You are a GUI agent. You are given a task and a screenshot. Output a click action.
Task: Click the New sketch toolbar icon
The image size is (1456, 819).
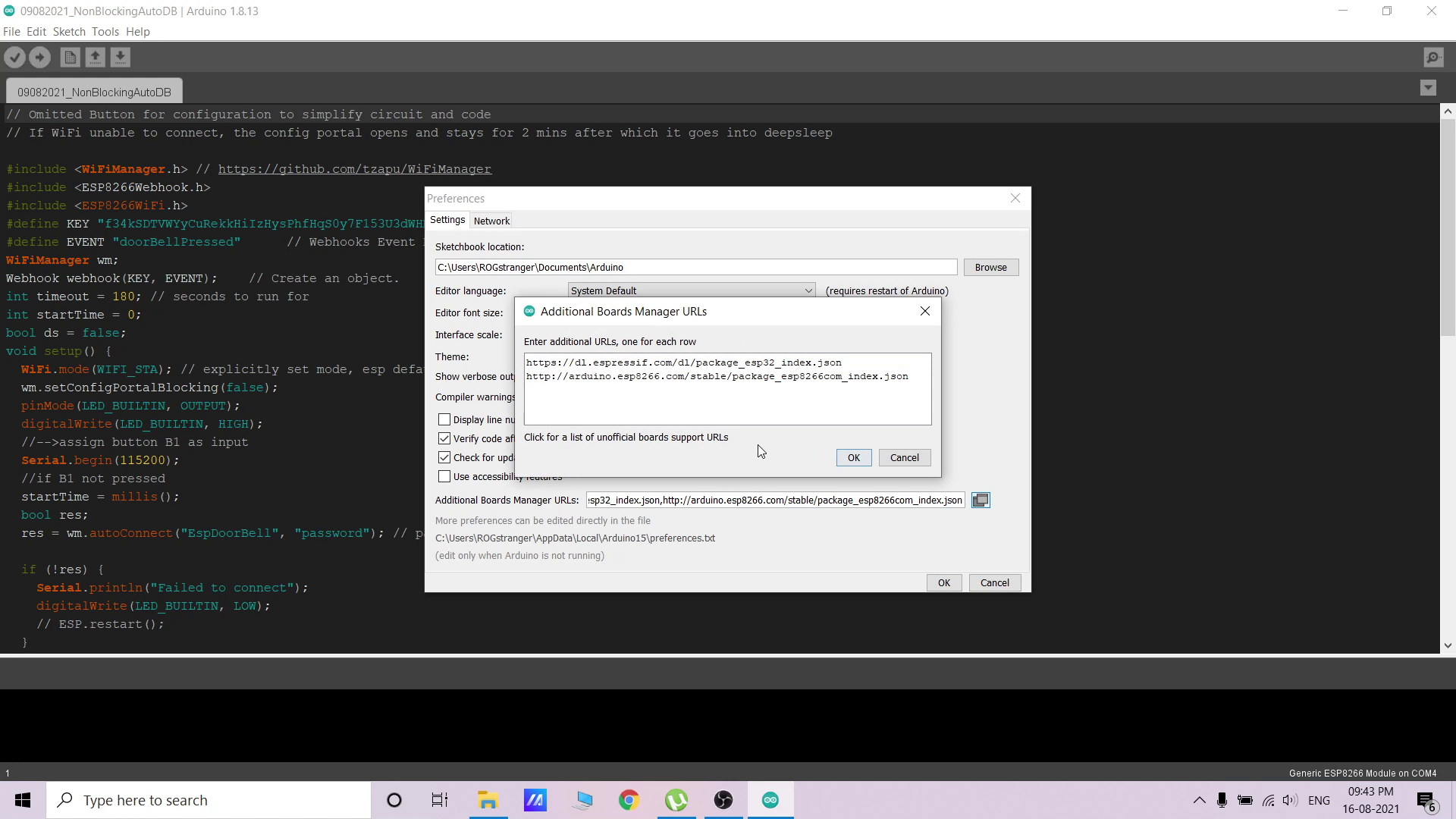click(70, 57)
